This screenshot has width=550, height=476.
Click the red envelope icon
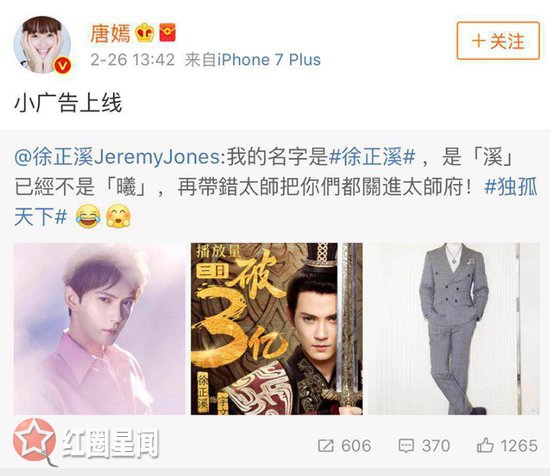pyautogui.click(x=168, y=33)
